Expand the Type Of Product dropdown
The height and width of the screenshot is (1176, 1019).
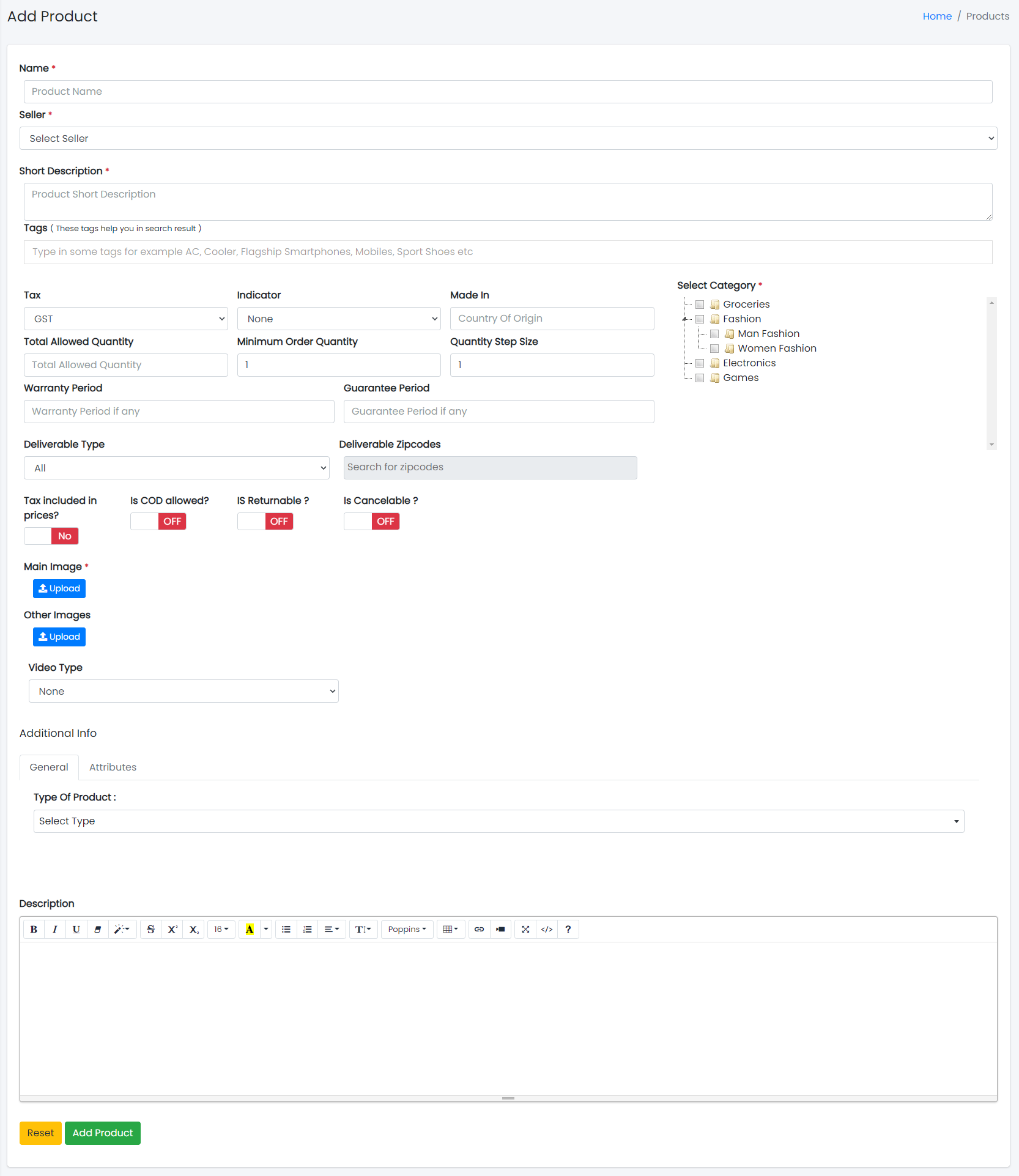[x=498, y=821]
